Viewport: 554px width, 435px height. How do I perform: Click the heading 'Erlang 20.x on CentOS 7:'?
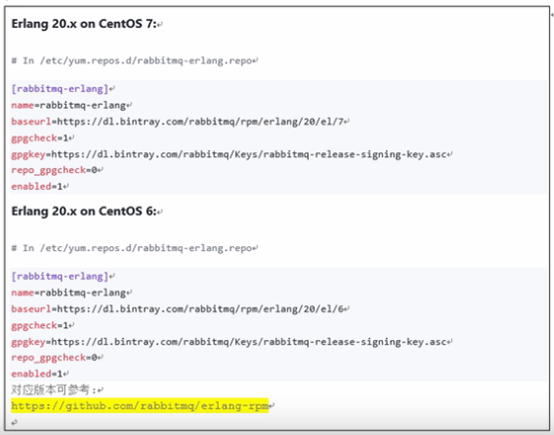click(x=84, y=24)
